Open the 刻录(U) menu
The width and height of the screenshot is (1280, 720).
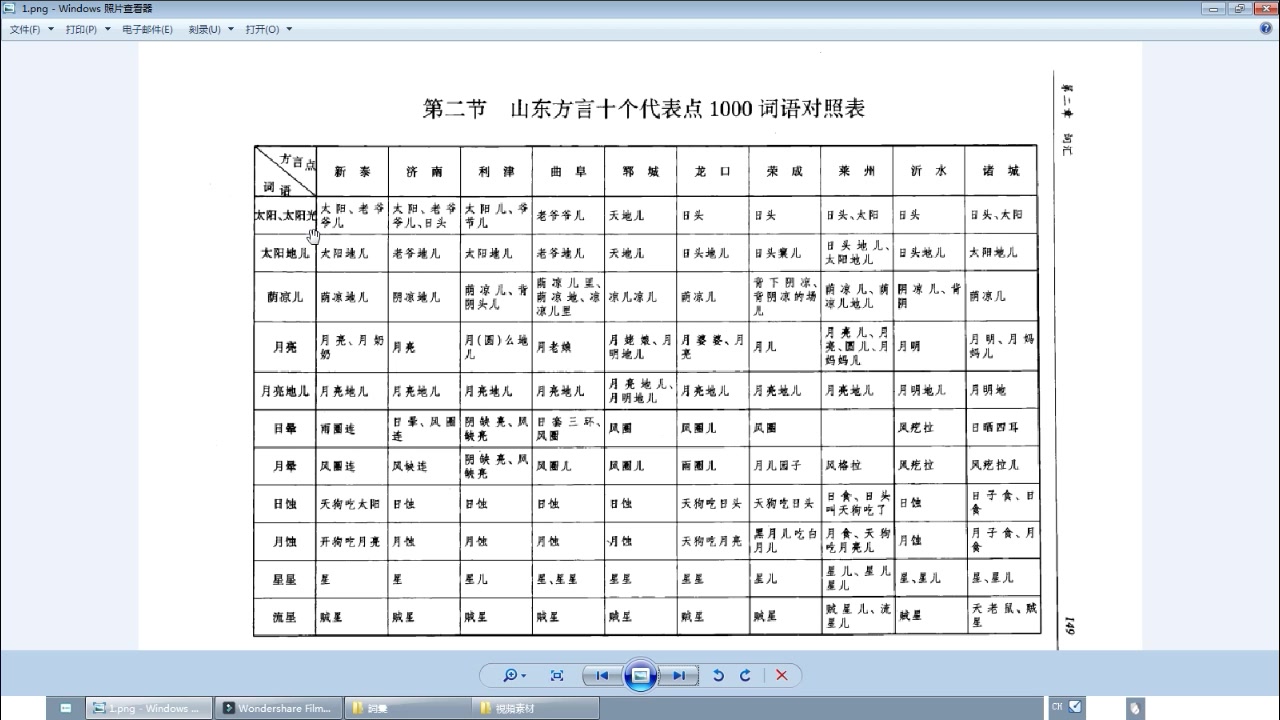210,29
